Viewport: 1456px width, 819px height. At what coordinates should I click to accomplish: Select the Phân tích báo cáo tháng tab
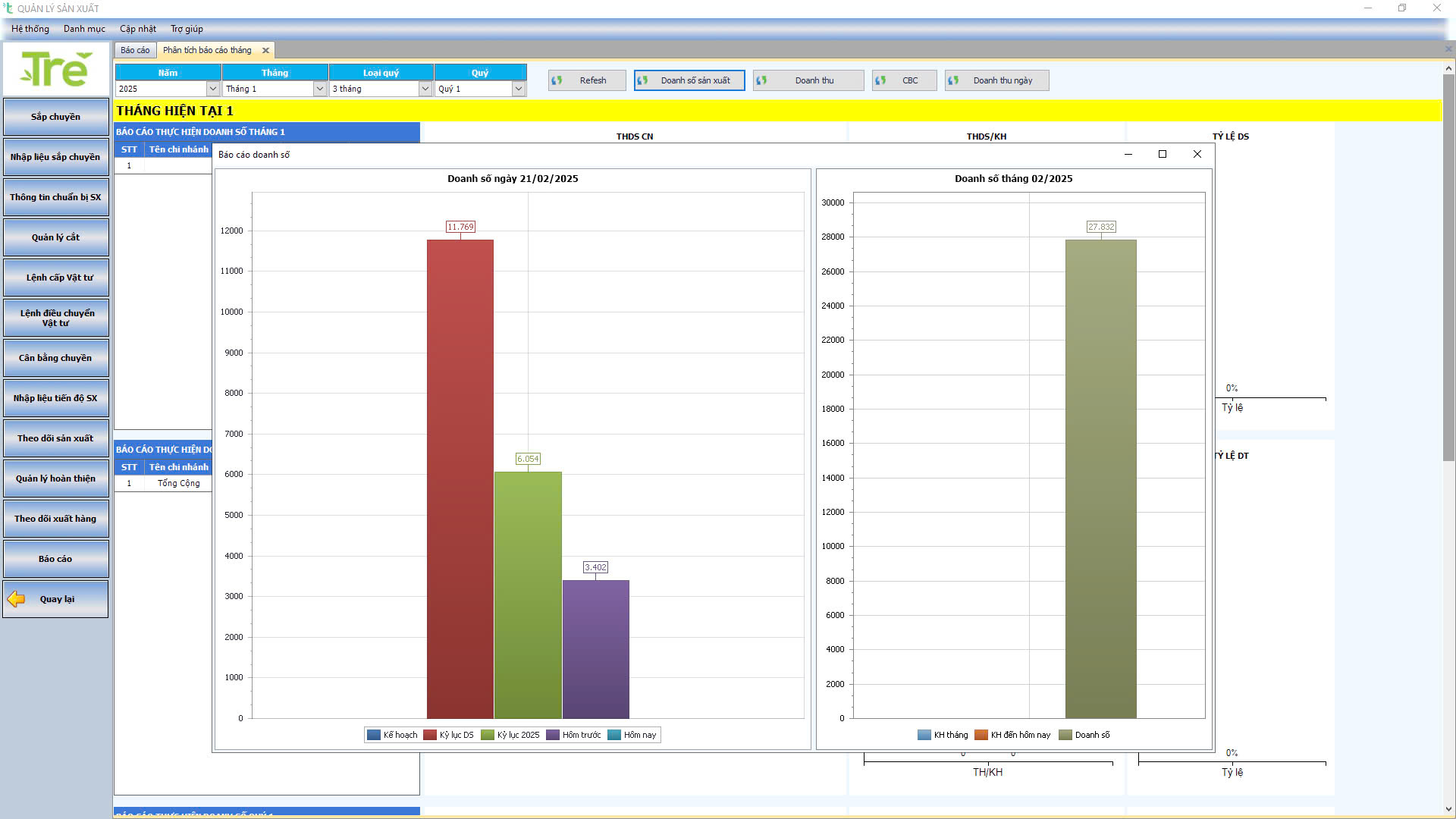(x=207, y=50)
